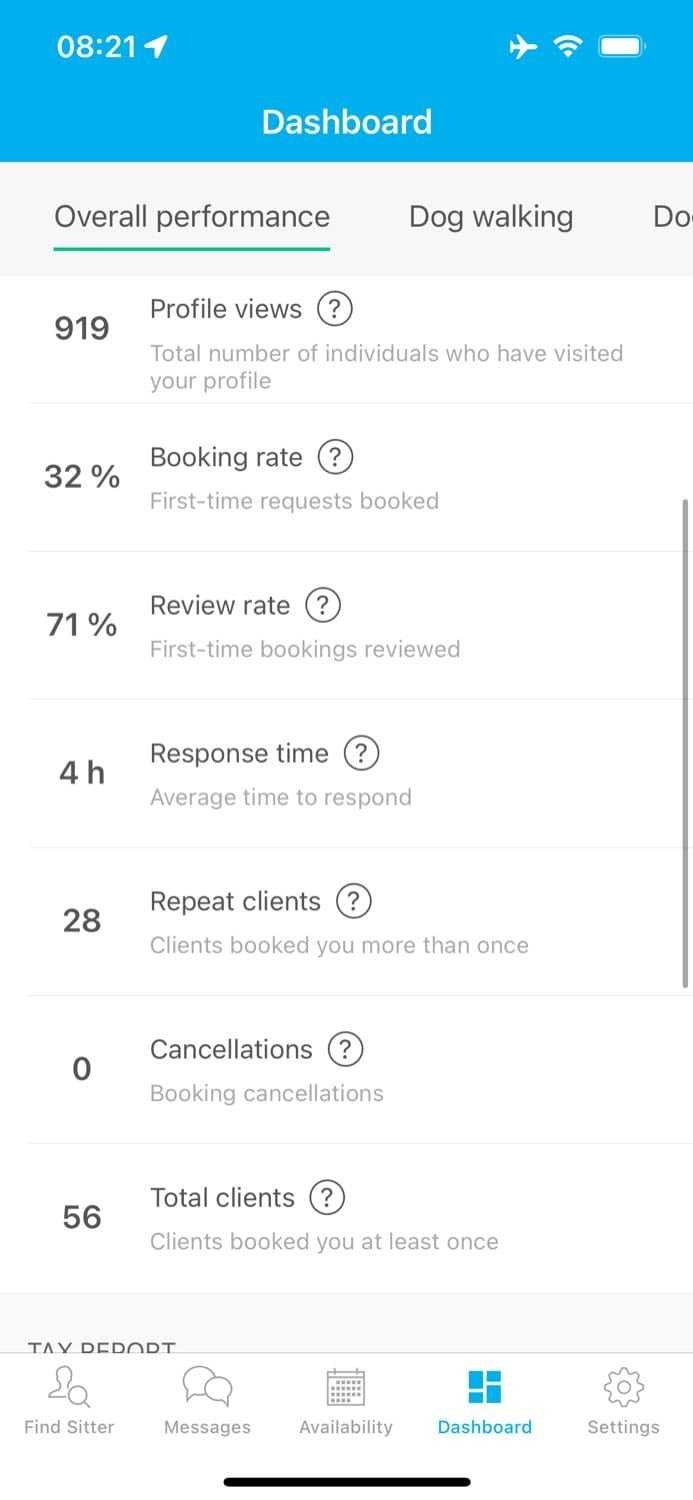This screenshot has width=693, height=1500.
Task: Tap the 919 profile views value
Action: click(82, 329)
